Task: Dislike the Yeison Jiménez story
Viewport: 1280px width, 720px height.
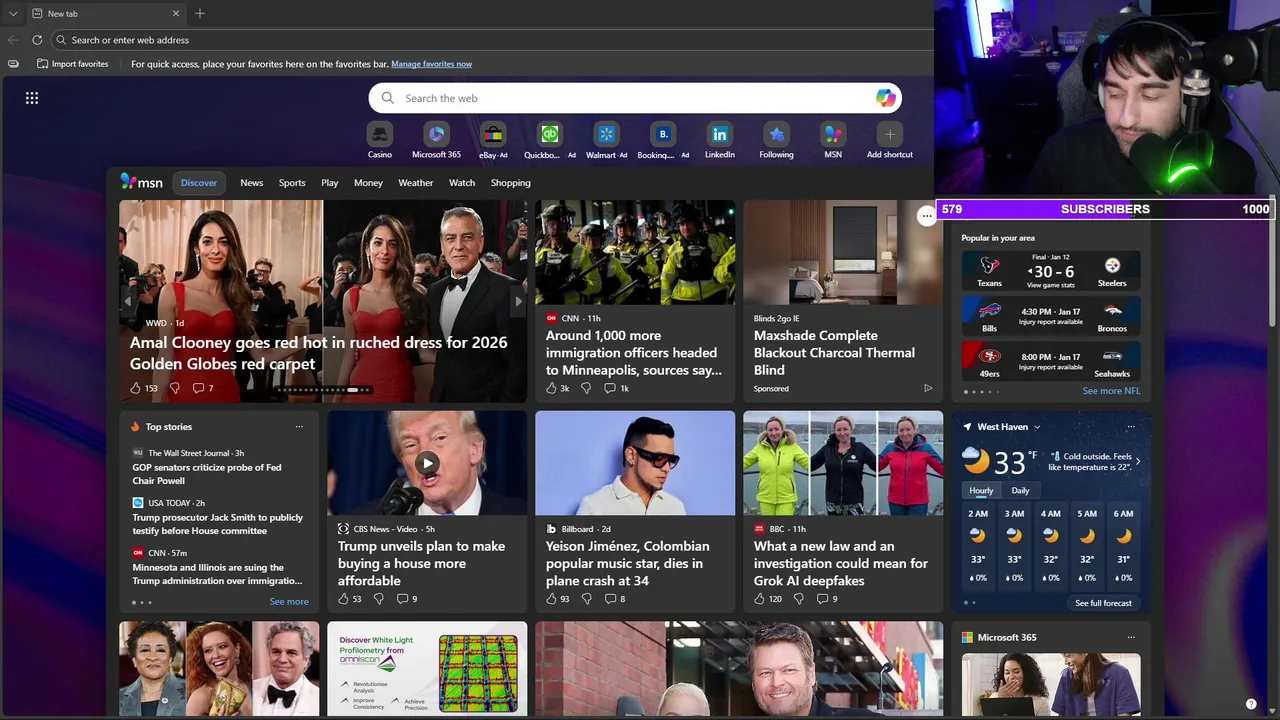Action: point(586,598)
